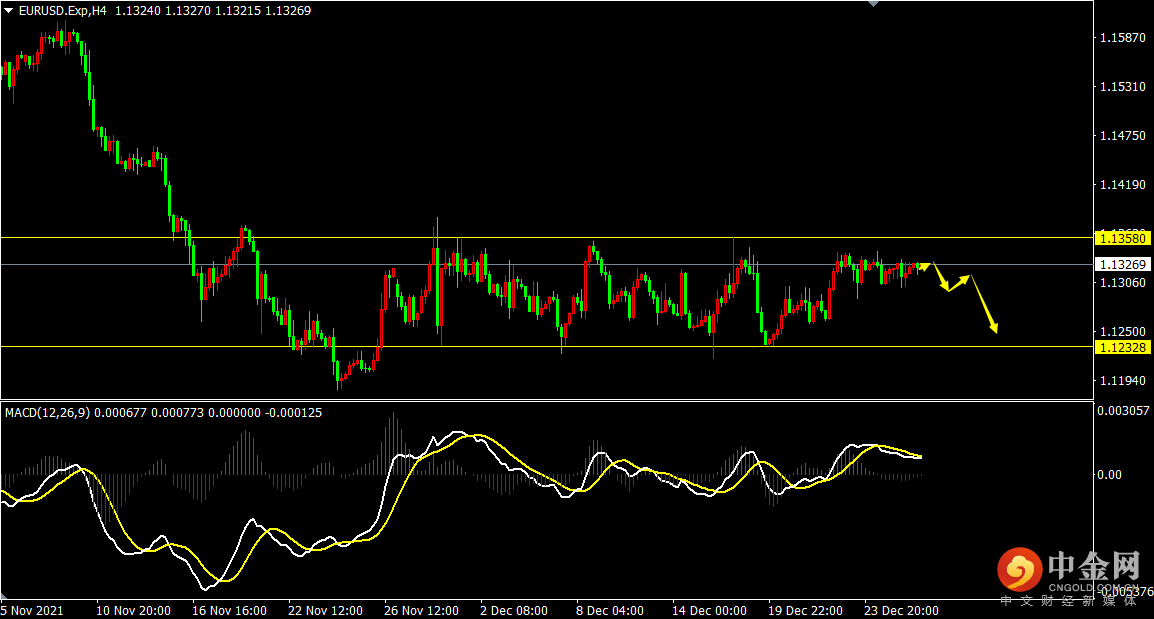
Task: Click the MACD(12,26,9) indicator label
Action: (47, 412)
